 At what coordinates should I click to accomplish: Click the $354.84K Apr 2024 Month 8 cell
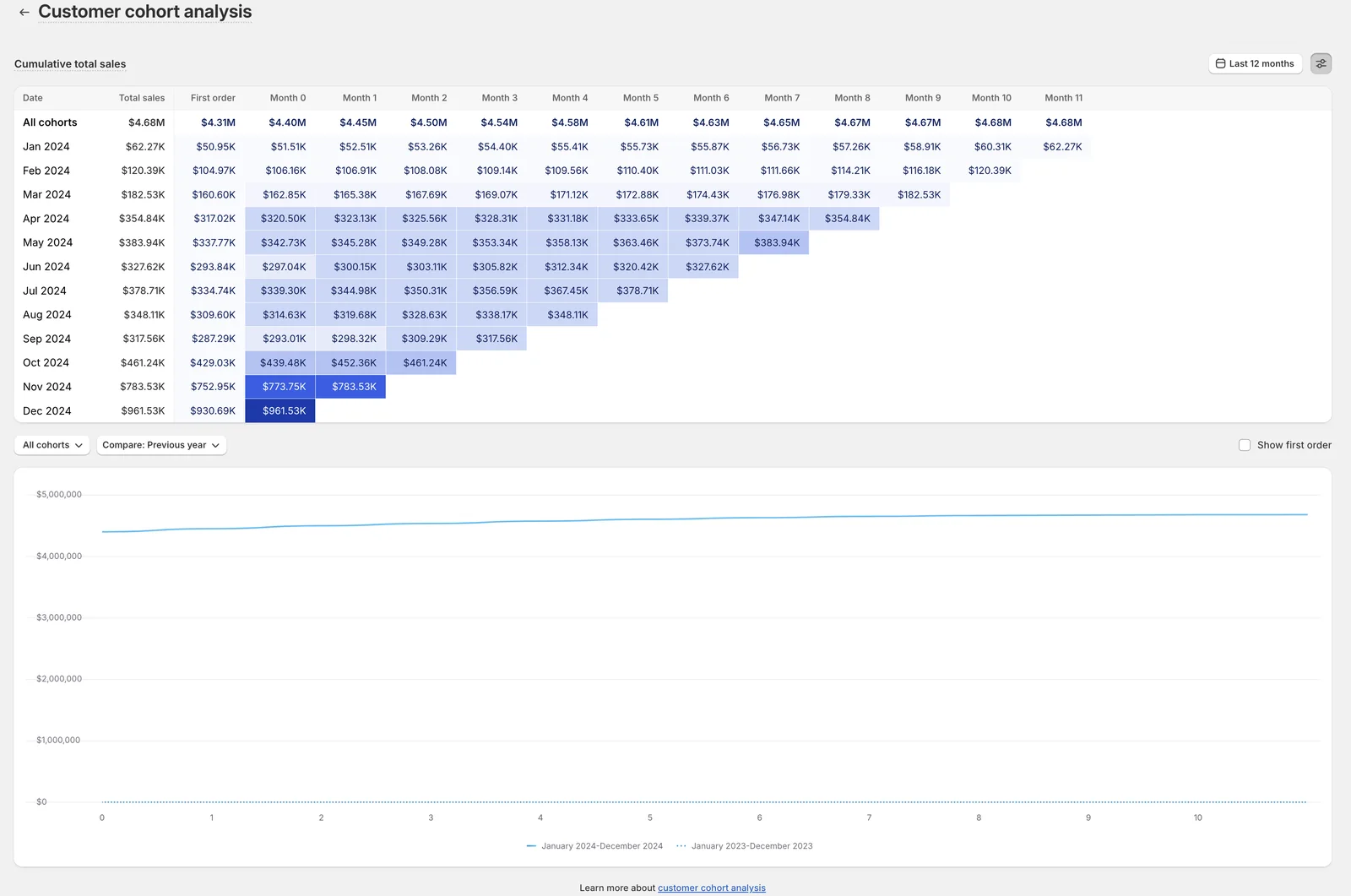pos(844,219)
